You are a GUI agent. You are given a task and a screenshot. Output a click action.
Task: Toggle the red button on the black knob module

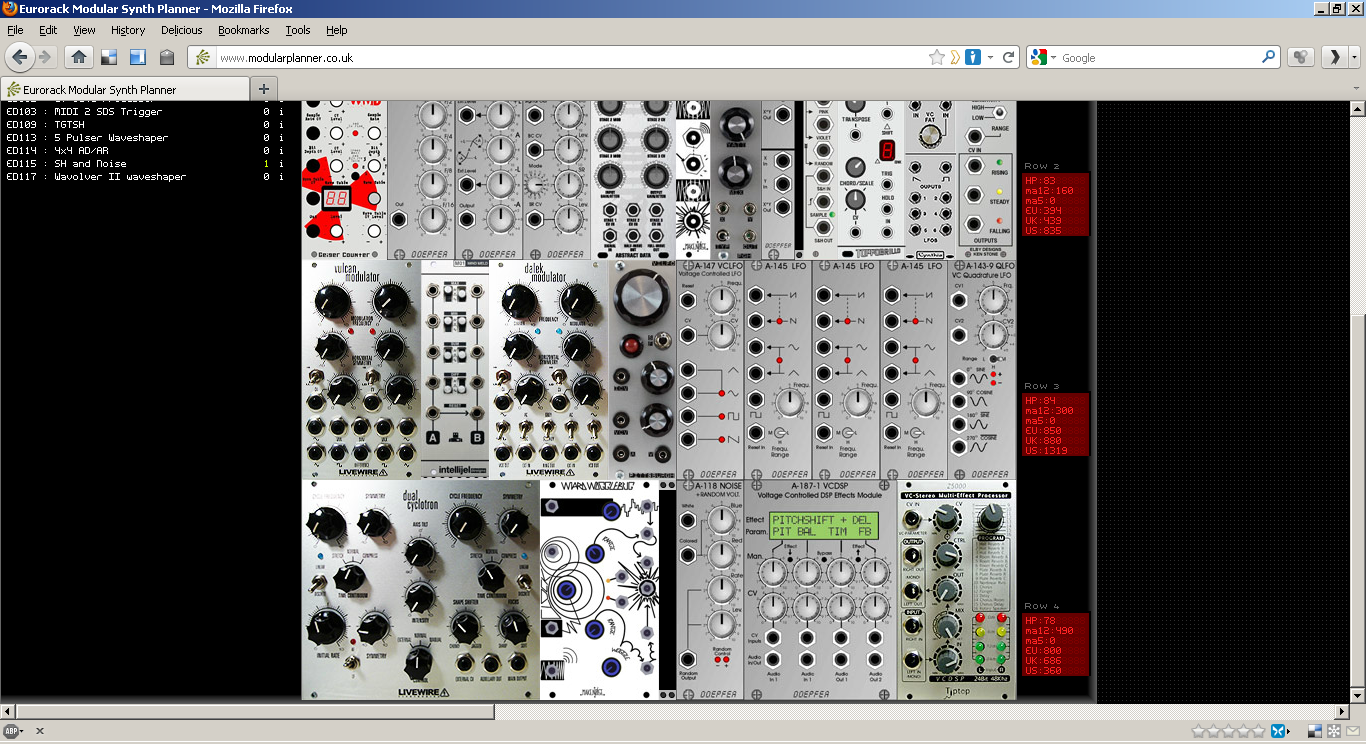coord(630,347)
